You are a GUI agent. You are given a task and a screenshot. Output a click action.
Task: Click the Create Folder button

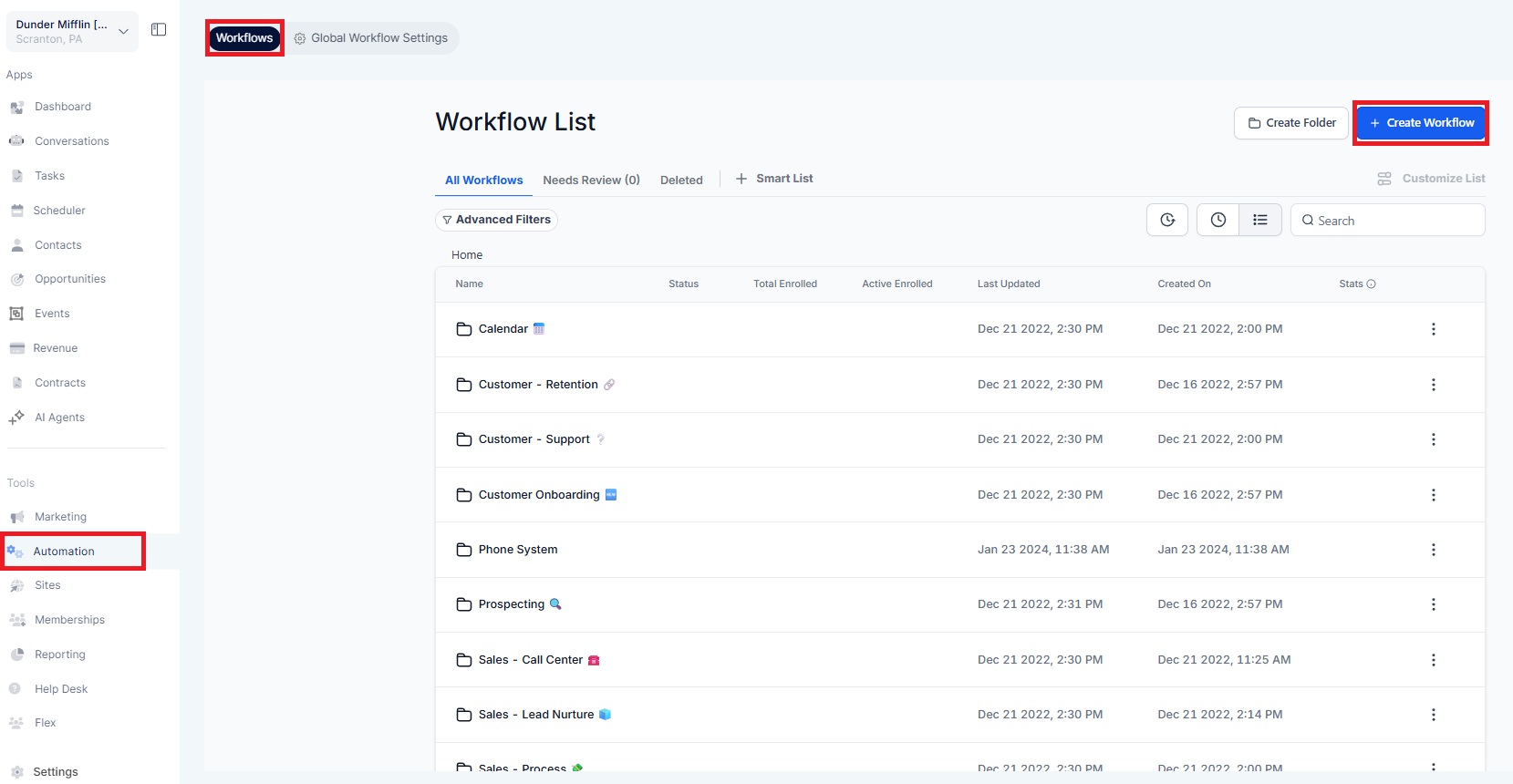[x=1291, y=123]
